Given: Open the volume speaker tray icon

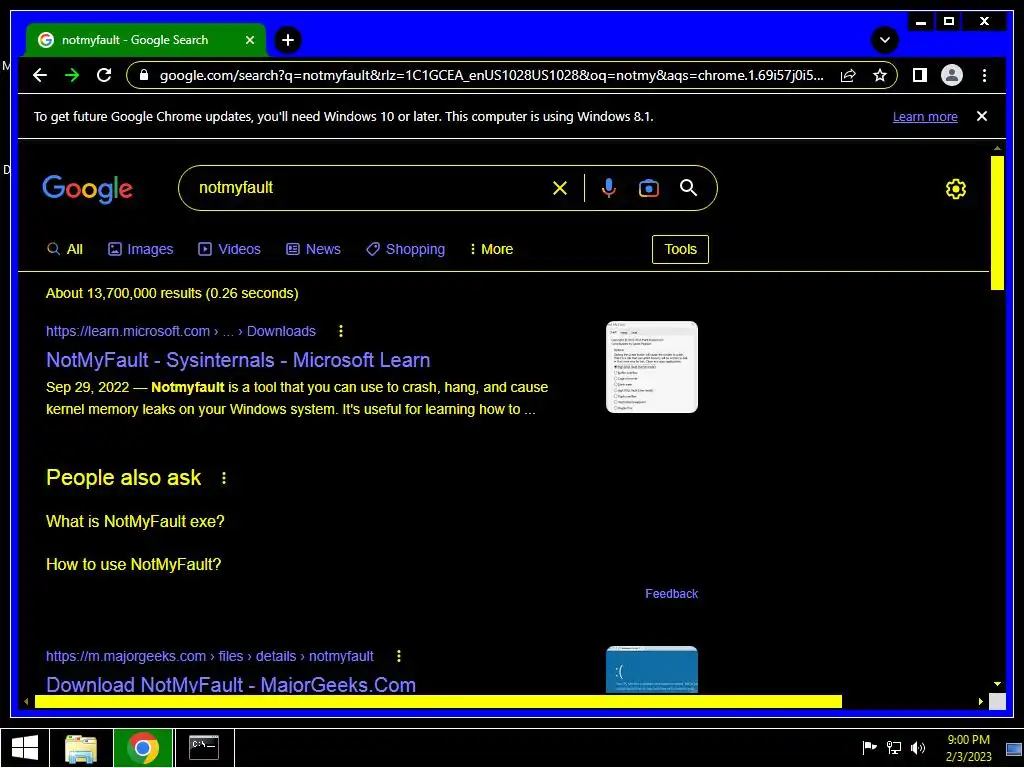Looking at the screenshot, I should pos(918,748).
